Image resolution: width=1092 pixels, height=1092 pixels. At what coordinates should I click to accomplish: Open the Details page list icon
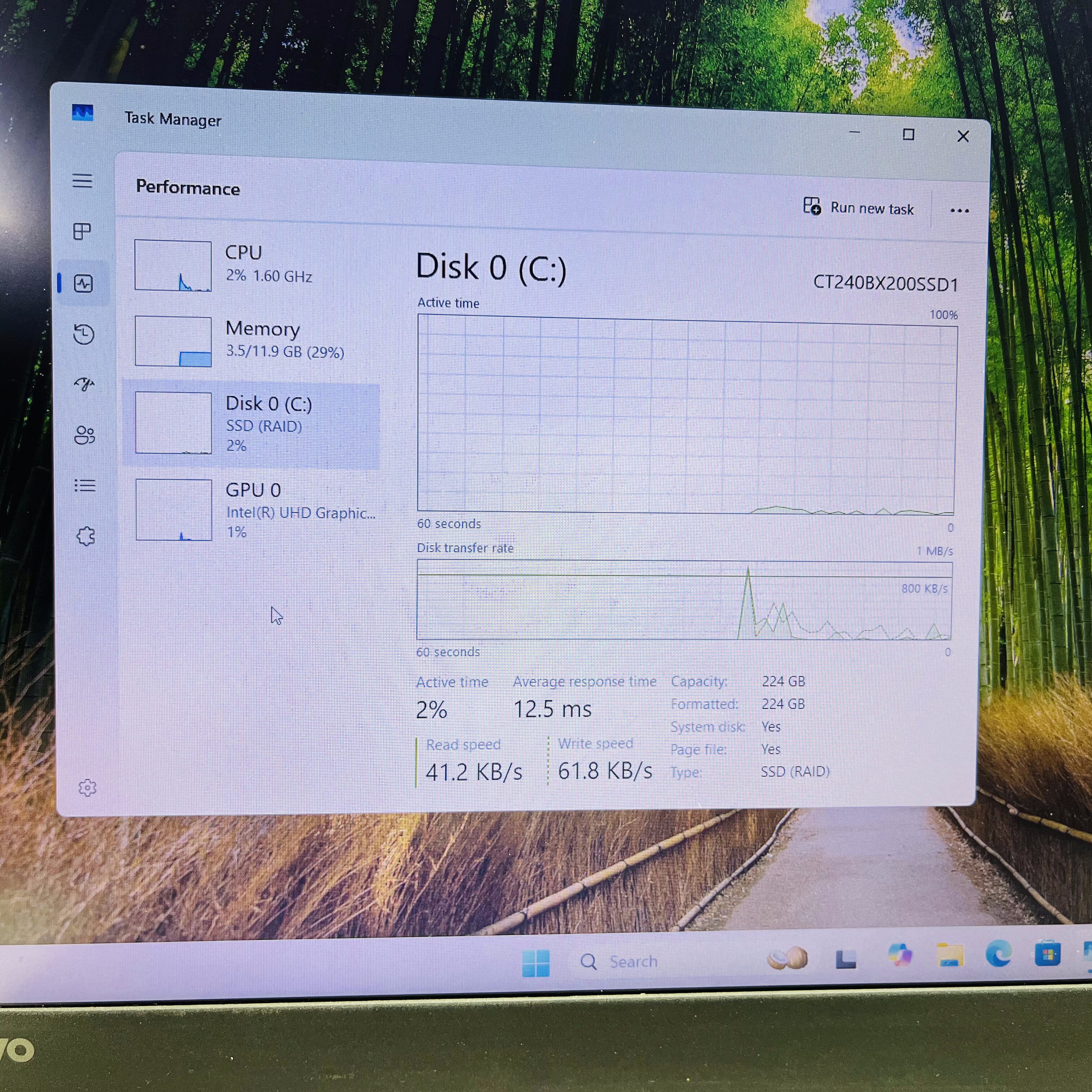(85, 486)
